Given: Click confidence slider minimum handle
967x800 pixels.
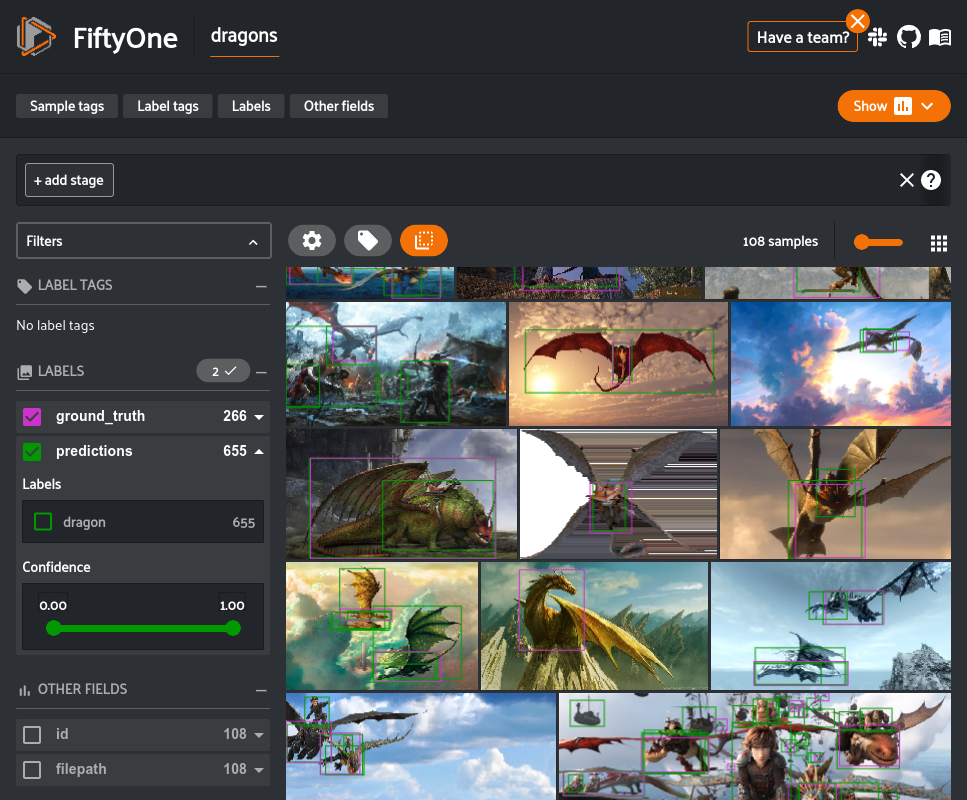Looking at the screenshot, I should point(54,629).
